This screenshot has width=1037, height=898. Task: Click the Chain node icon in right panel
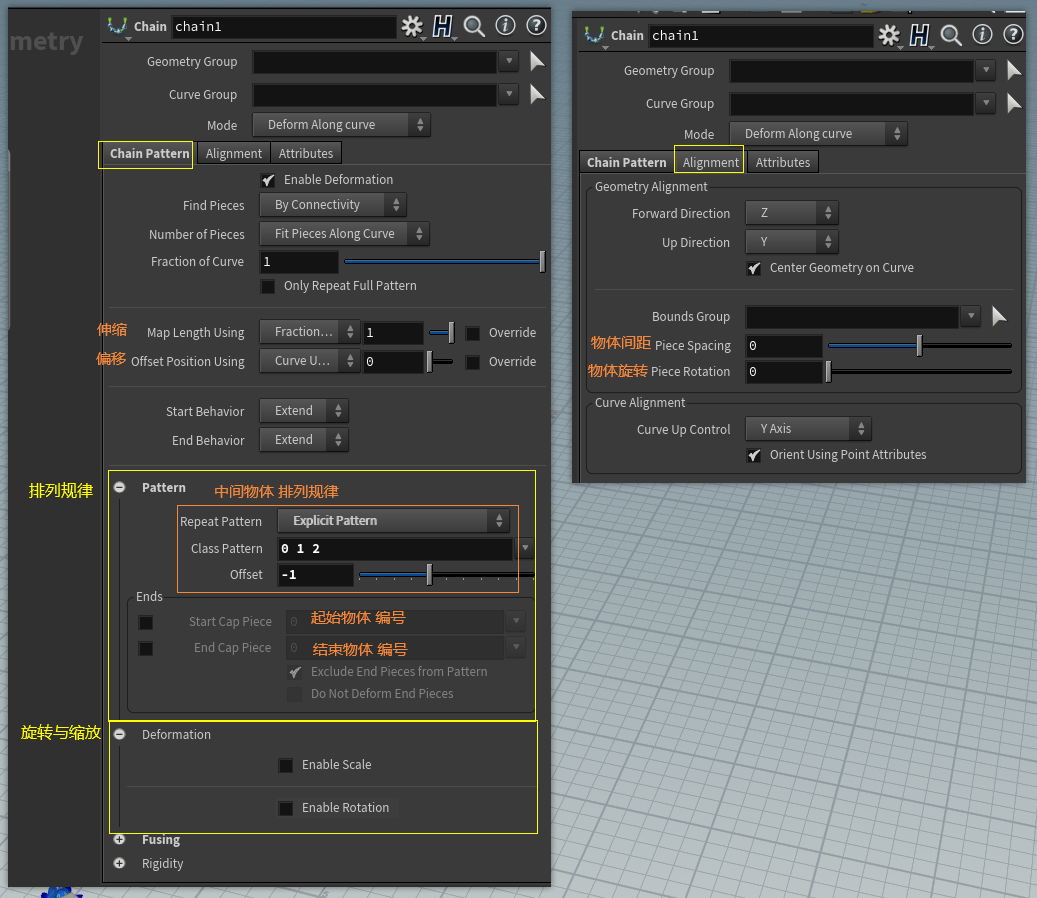tap(594, 34)
